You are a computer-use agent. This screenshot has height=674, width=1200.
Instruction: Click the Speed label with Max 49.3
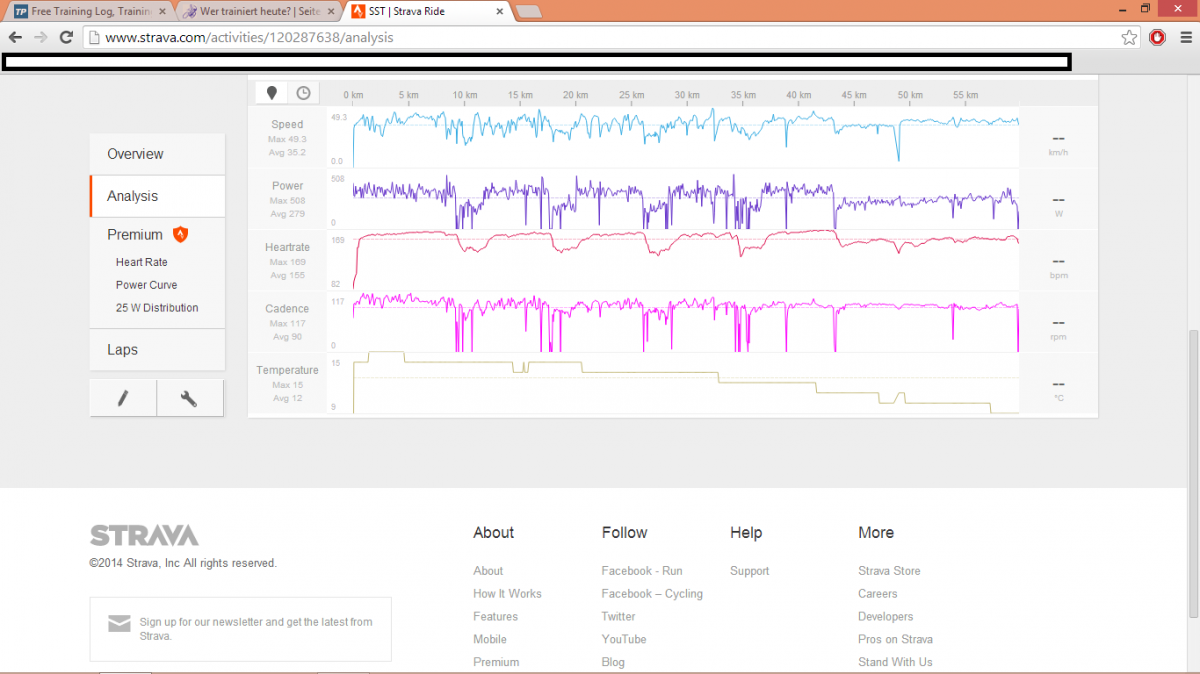pyautogui.click(x=287, y=138)
